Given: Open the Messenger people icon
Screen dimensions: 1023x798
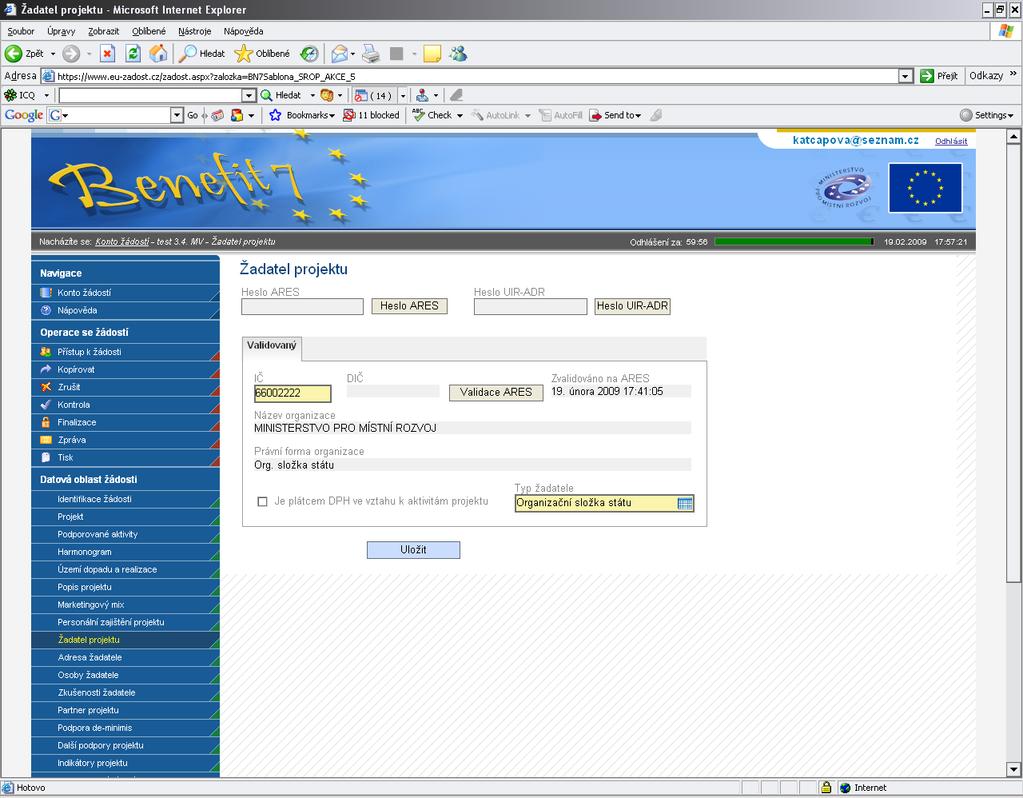Looking at the screenshot, I should point(458,54).
